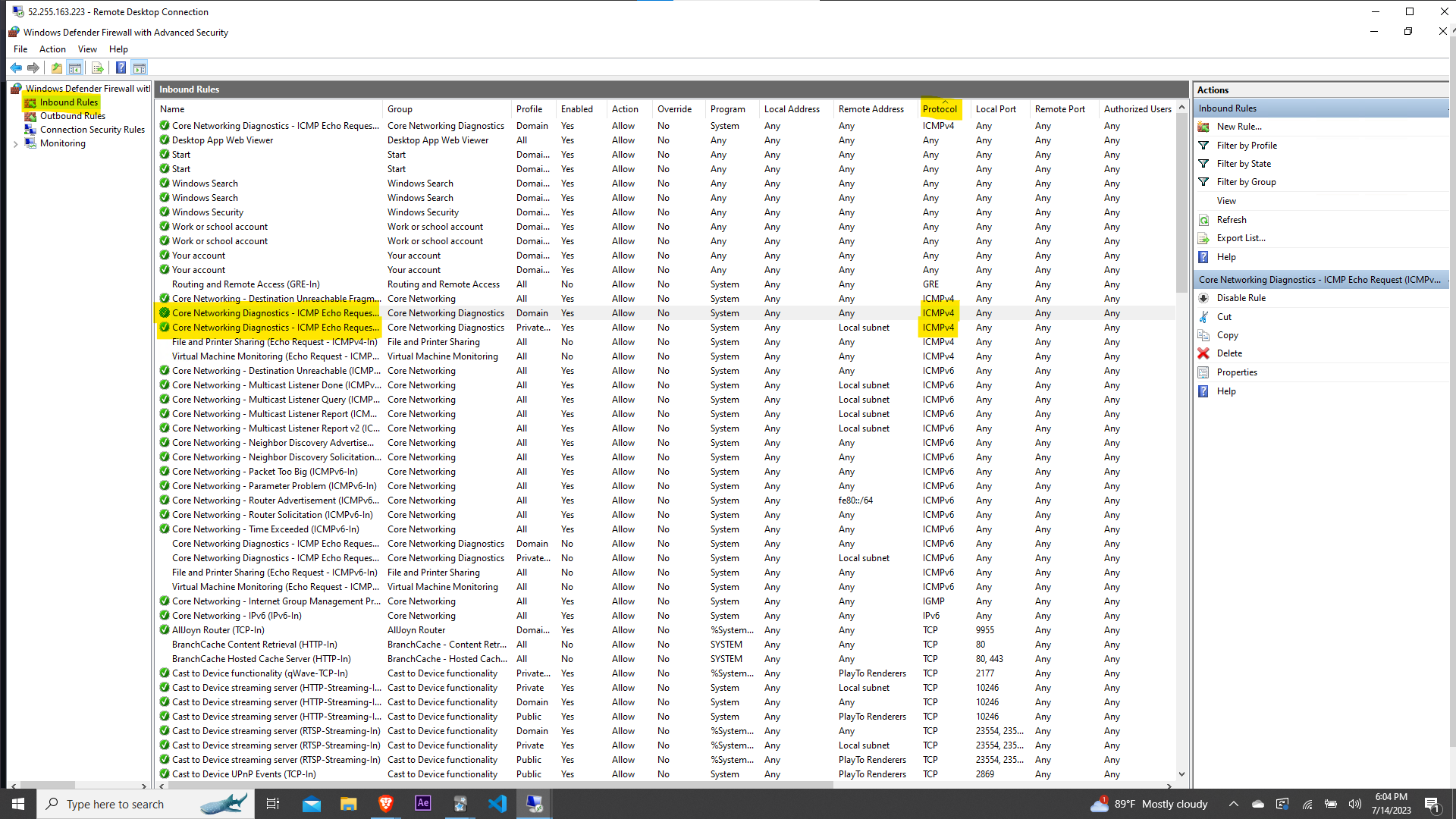
Task: Show hidden system tray icons chevron
Action: (1234, 804)
